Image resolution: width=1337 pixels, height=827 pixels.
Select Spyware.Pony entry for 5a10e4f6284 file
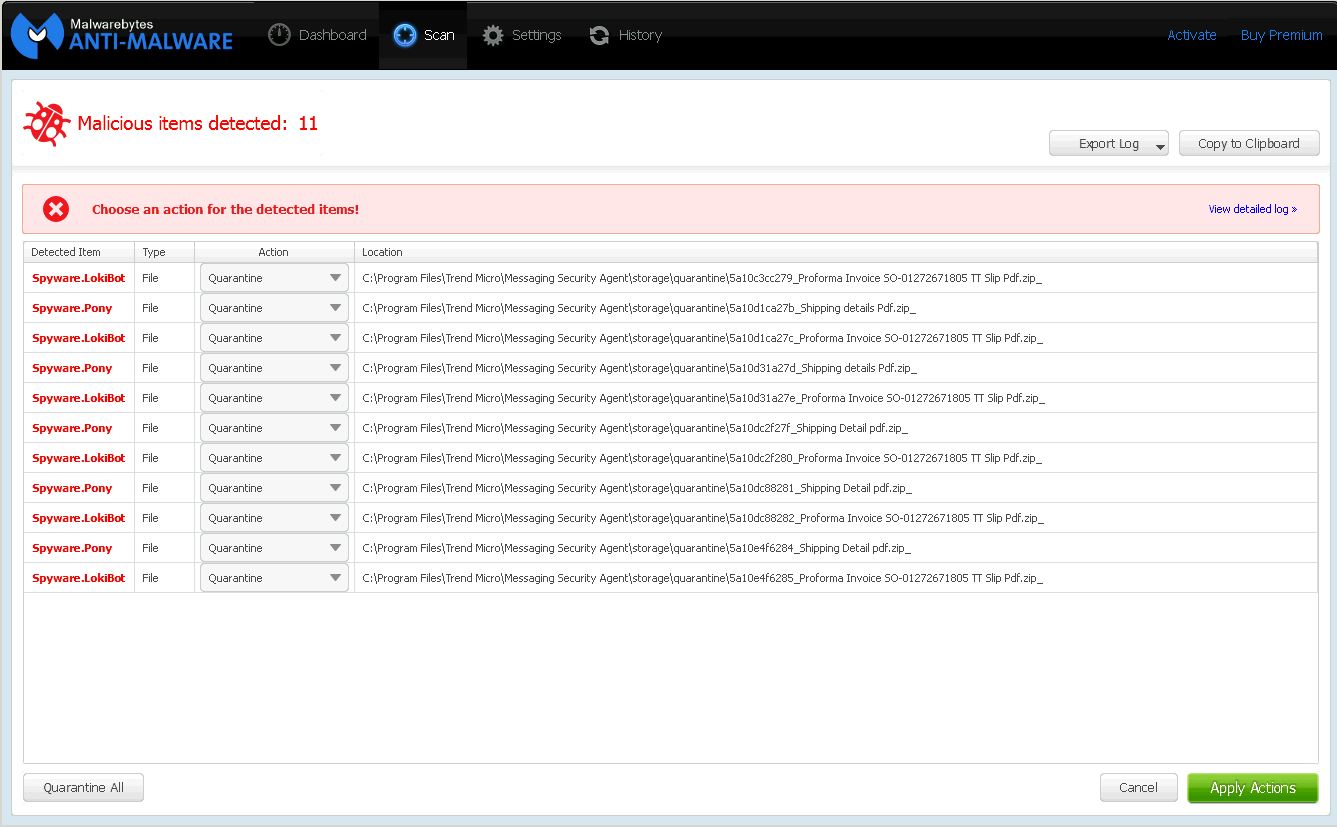(72, 548)
